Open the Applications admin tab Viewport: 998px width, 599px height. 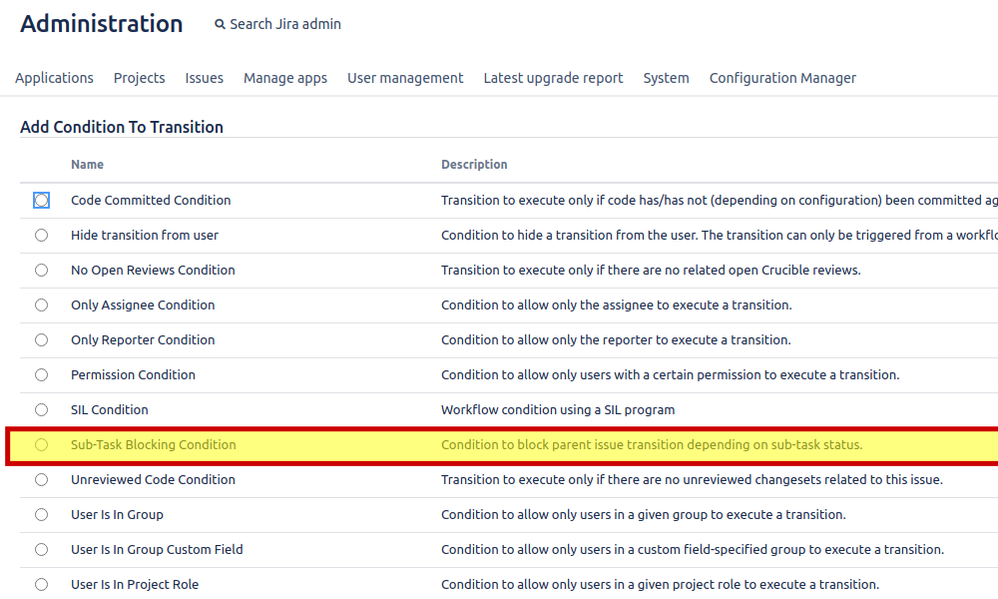(54, 78)
